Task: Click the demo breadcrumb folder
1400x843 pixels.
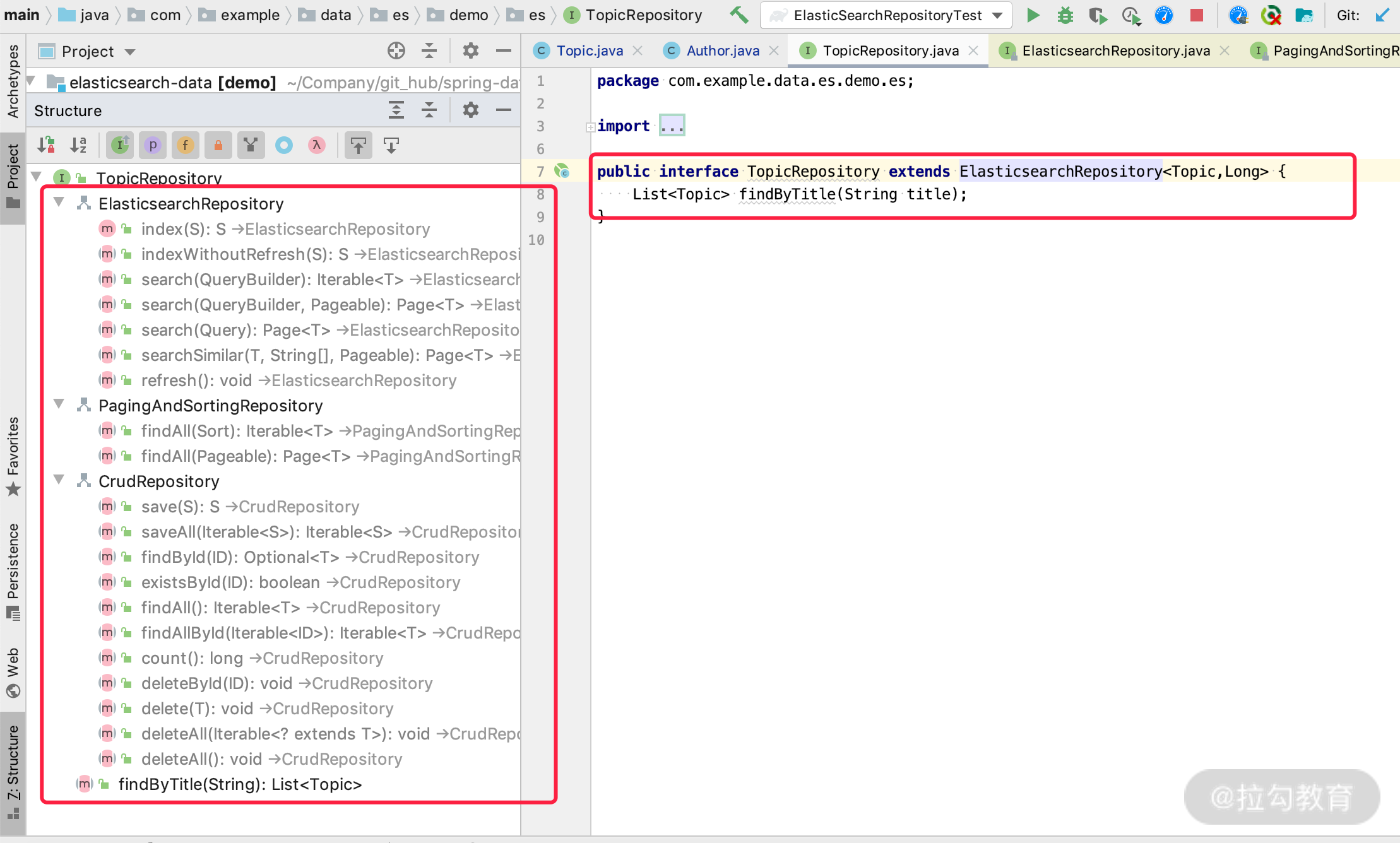Action: [468, 15]
